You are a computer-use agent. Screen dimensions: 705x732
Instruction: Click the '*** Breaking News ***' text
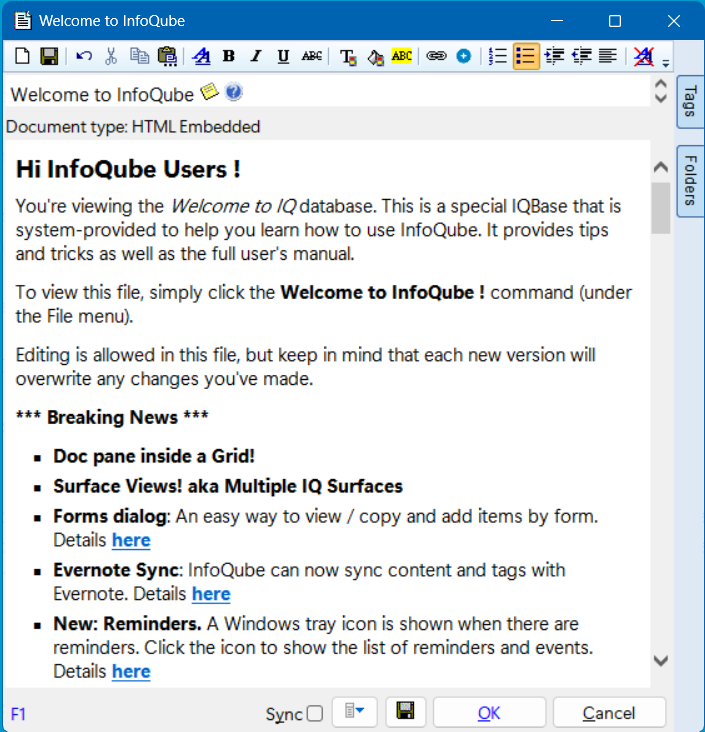112,417
